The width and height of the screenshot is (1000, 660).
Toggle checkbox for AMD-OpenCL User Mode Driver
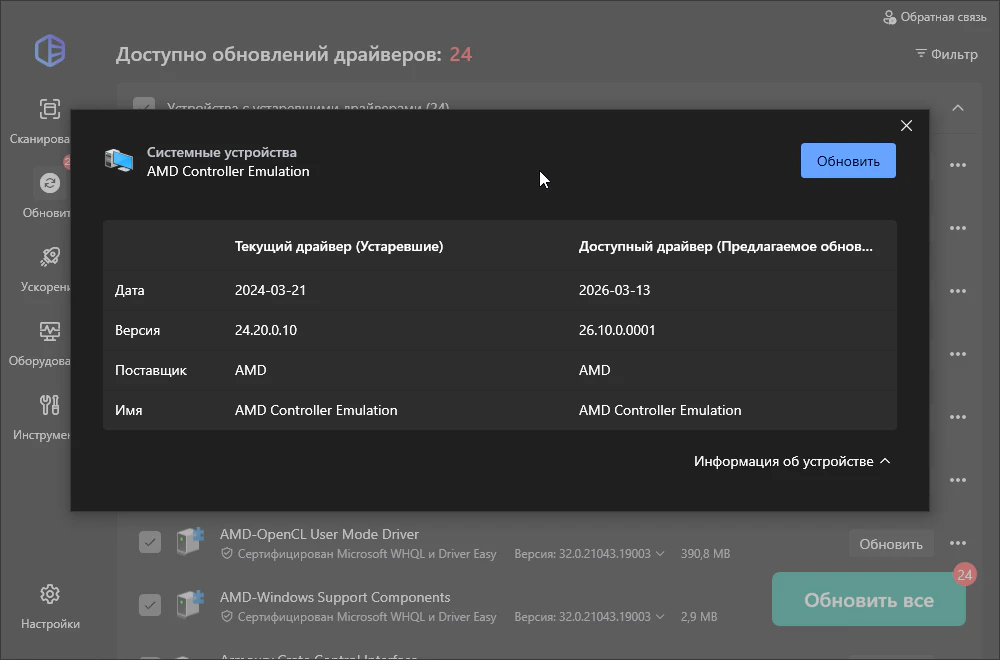150,543
